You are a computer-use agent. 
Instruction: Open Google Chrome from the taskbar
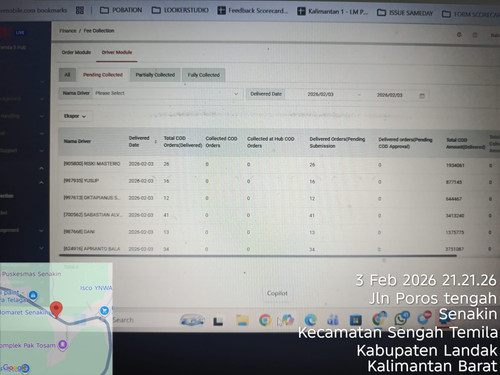(265, 320)
